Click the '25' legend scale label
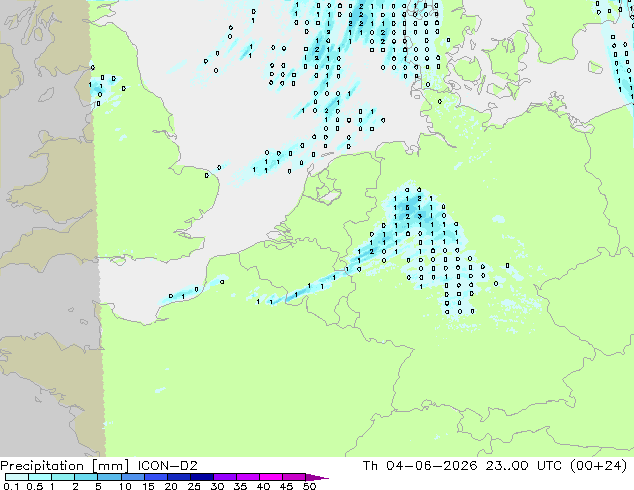634x490 pixels. click(x=194, y=486)
